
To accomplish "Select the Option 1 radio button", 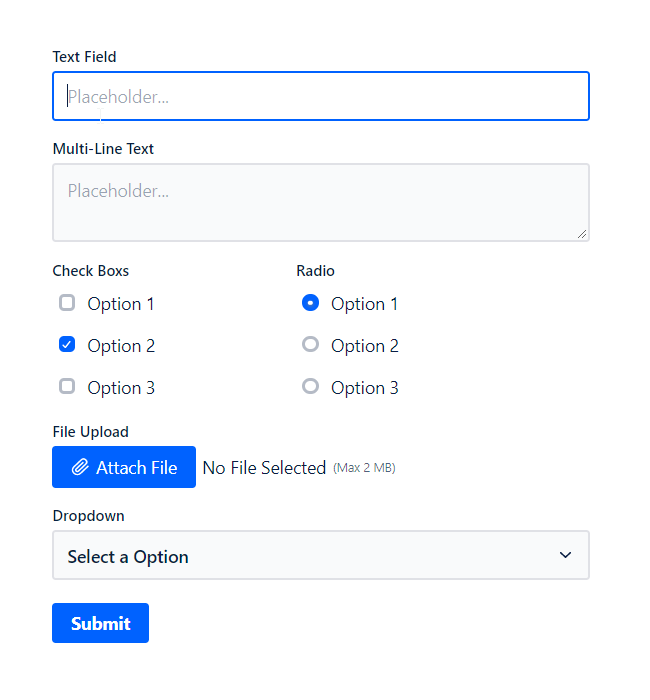I will pos(310,303).
